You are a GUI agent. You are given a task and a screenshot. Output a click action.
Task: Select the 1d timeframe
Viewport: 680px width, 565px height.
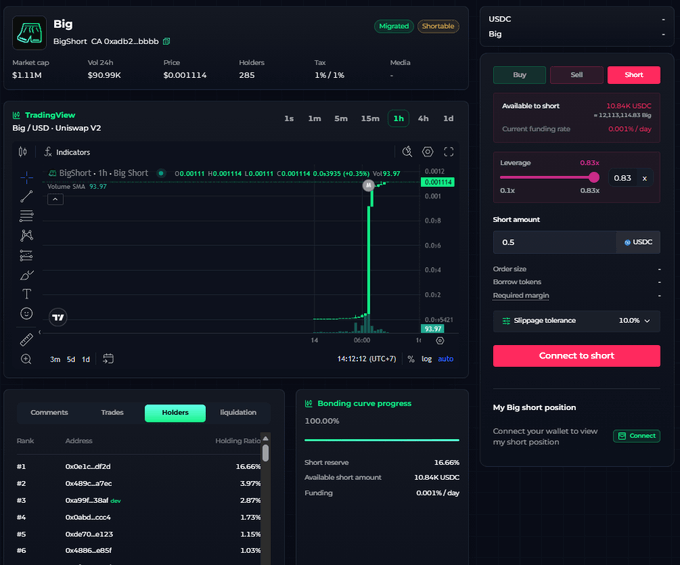click(x=448, y=119)
